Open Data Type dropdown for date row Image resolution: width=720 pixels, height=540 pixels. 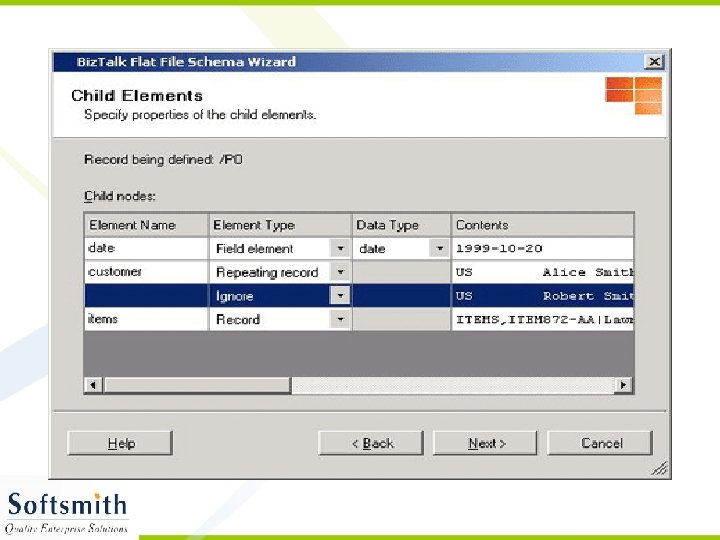(439, 248)
